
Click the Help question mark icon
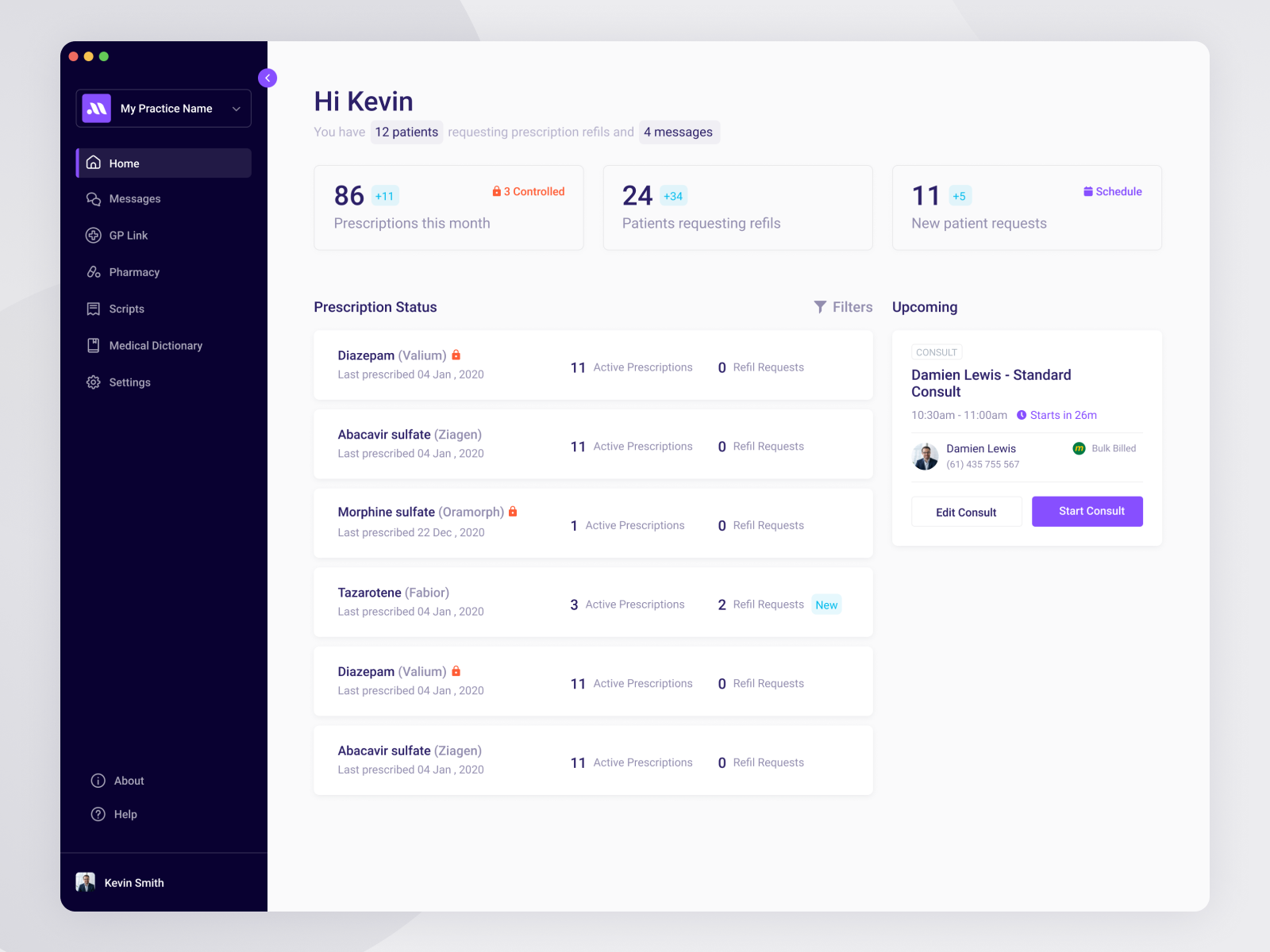(x=98, y=814)
